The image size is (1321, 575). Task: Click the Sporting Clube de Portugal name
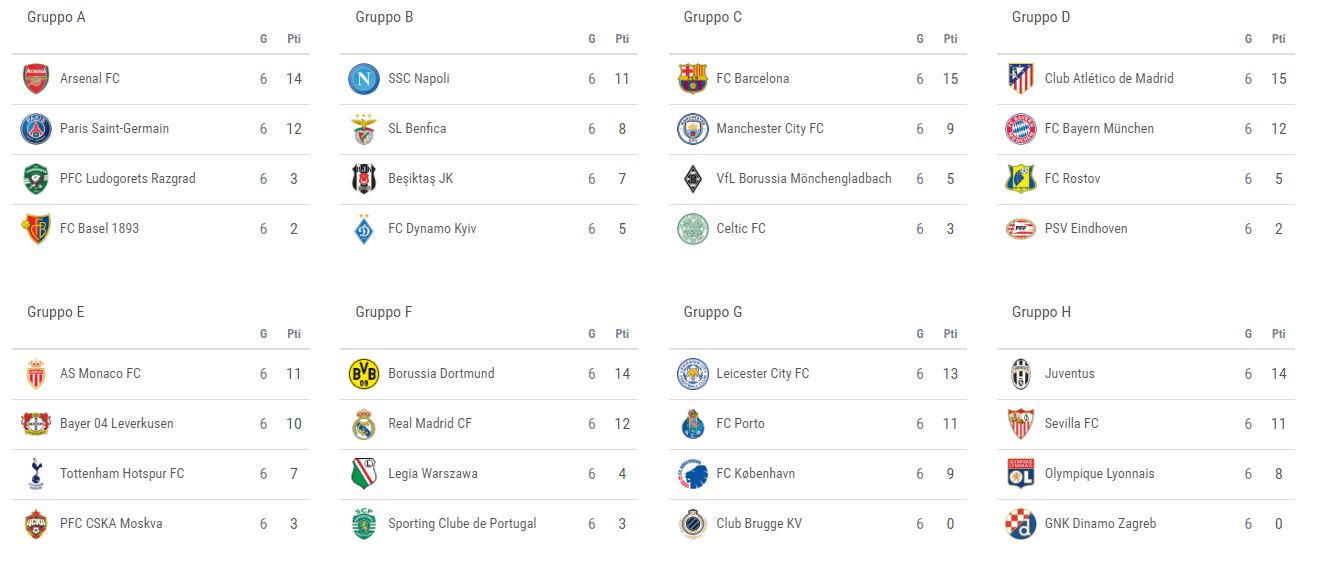[x=462, y=524]
